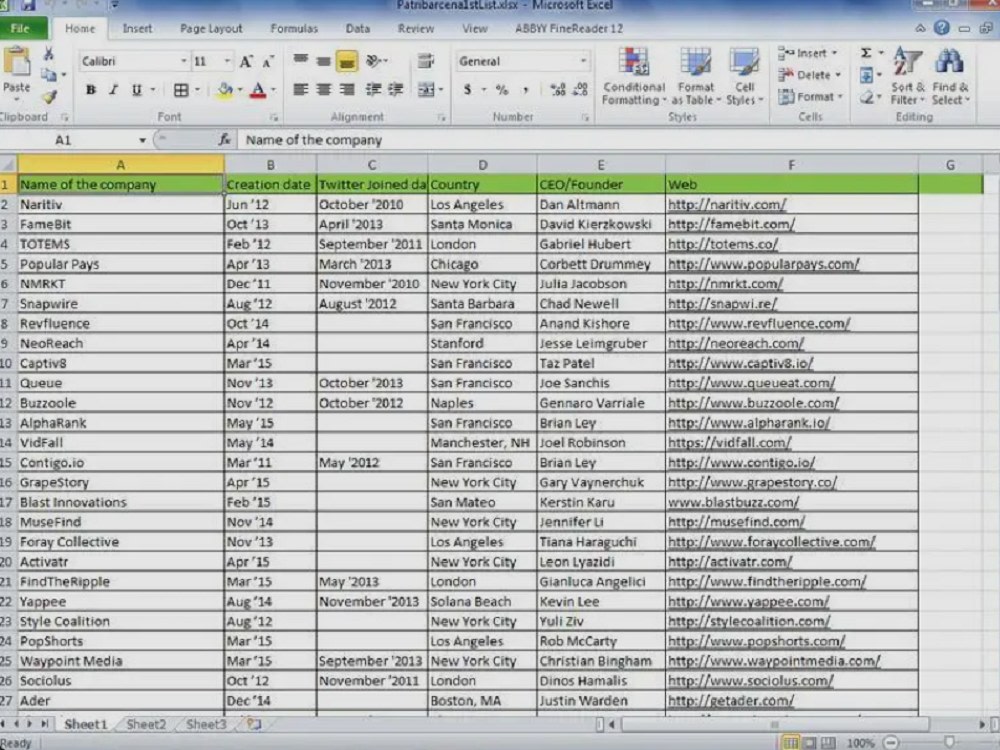Toggle Align Text Right

point(347,90)
